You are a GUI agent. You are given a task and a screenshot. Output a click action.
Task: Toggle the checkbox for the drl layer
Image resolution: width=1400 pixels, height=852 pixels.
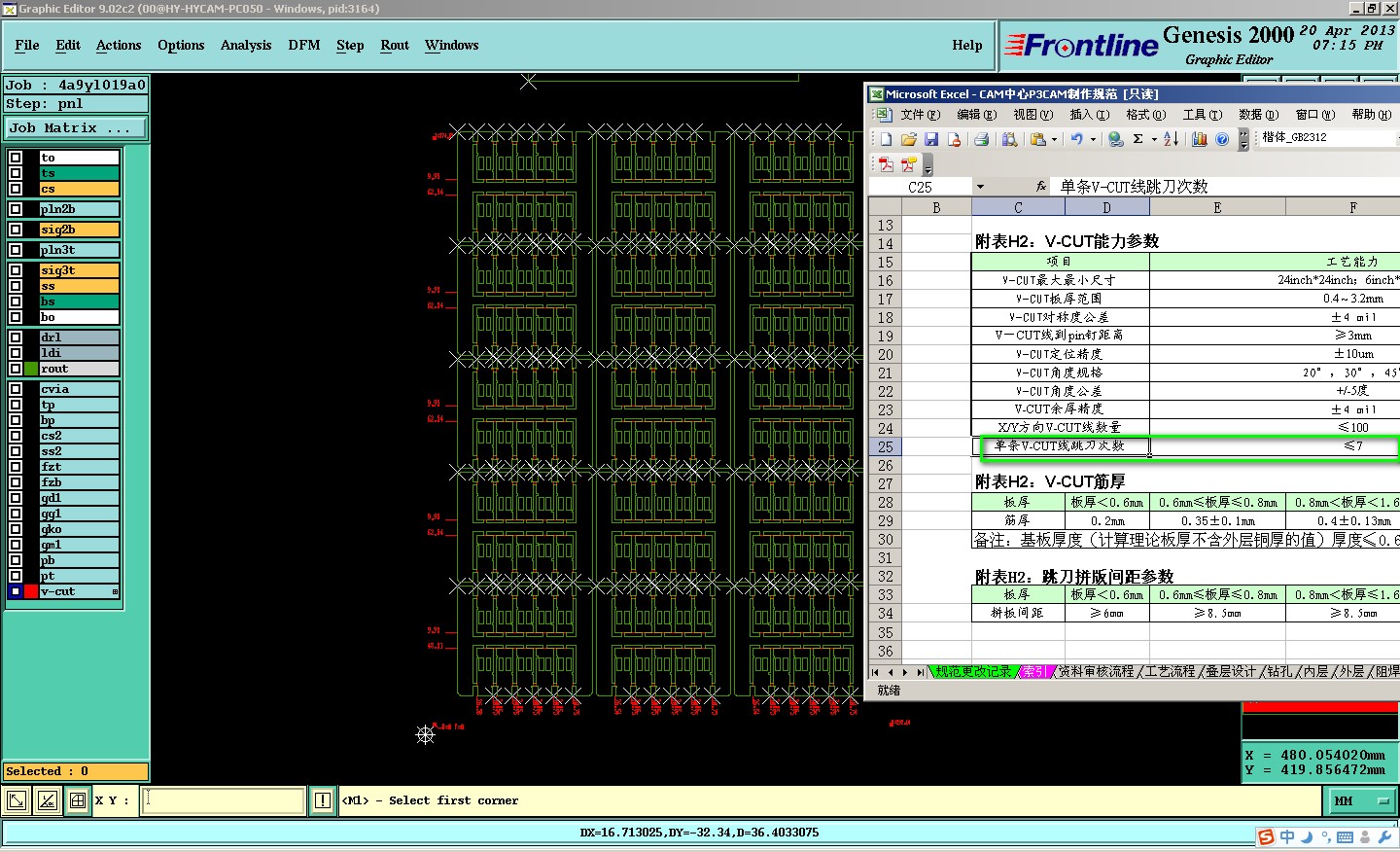coord(16,337)
